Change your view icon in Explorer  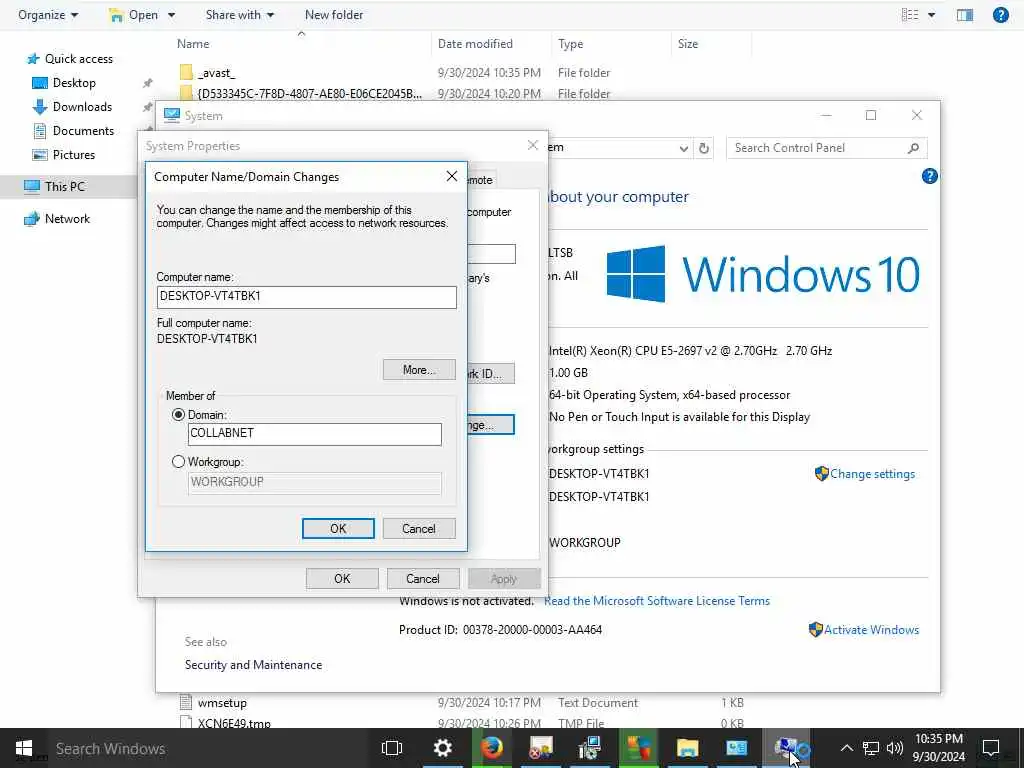pos(910,14)
